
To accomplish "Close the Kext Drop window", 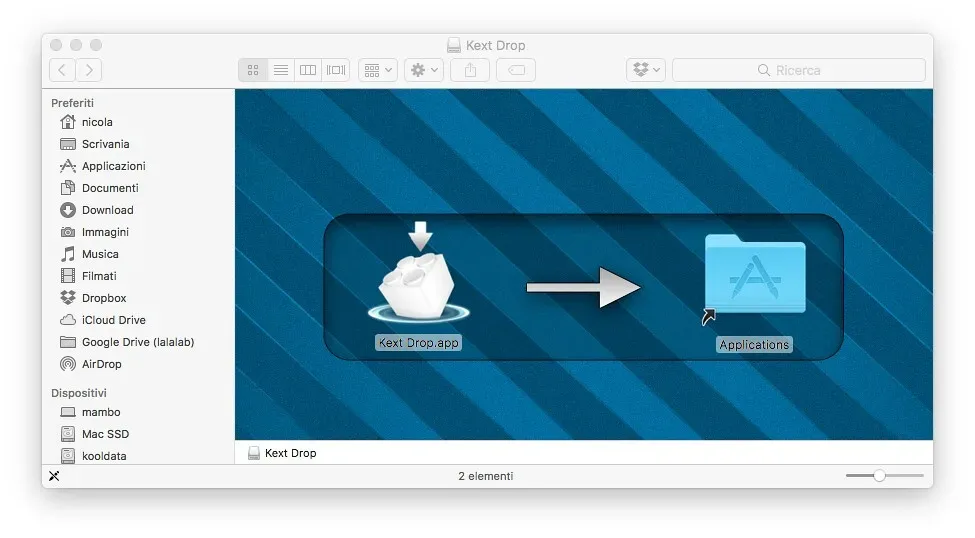I will pyautogui.click(x=56, y=45).
